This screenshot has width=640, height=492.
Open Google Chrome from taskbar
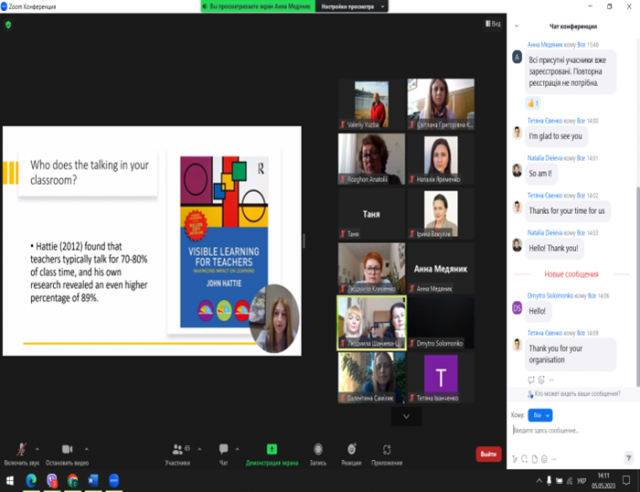73,481
